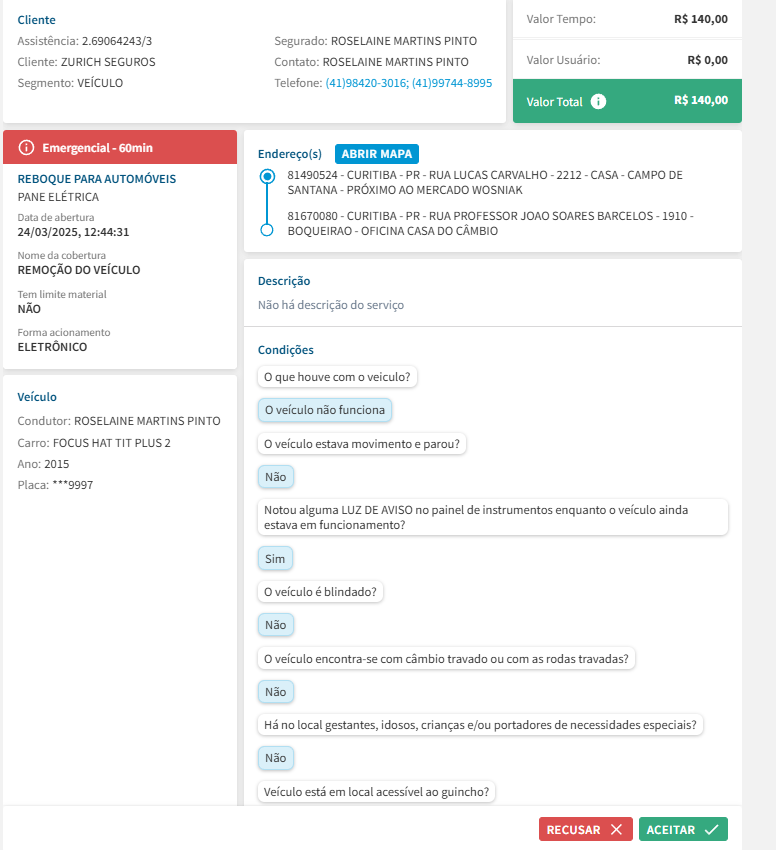Image resolution: width=776 pixels, height=850 pixels.
Task: Click "Não" under câmbio travado question
Action: tap(275, 692)
